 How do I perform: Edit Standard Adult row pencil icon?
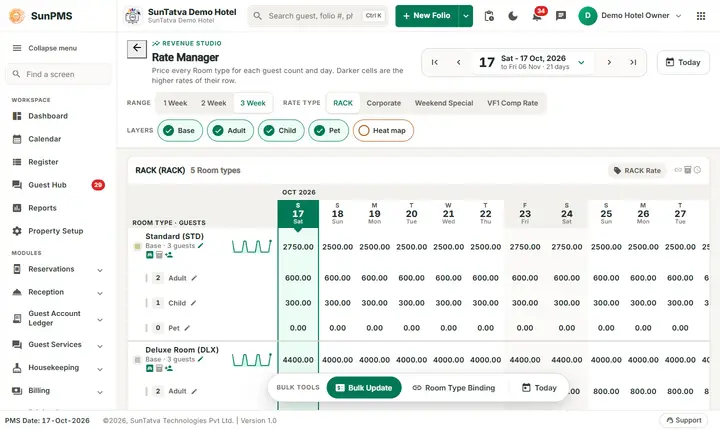pos(194,278)
